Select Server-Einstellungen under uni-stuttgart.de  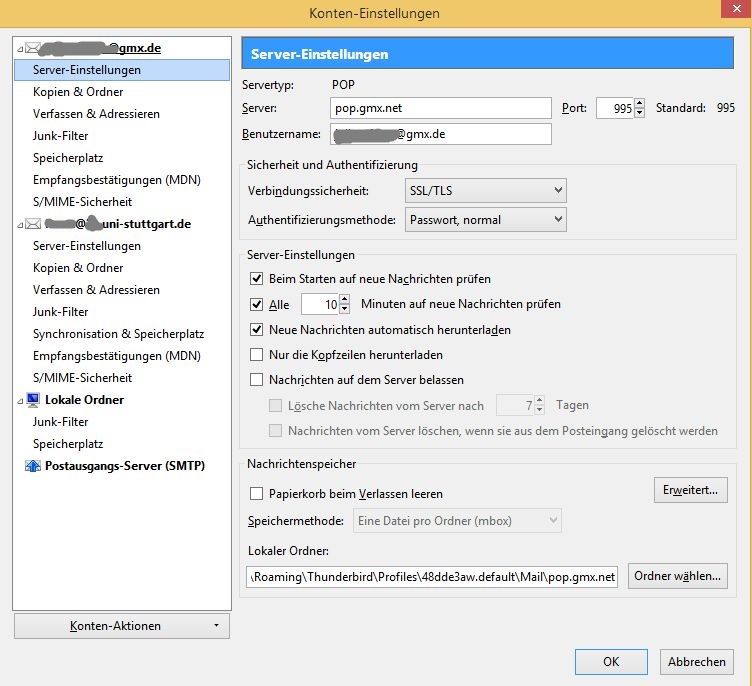pos(87,246)
